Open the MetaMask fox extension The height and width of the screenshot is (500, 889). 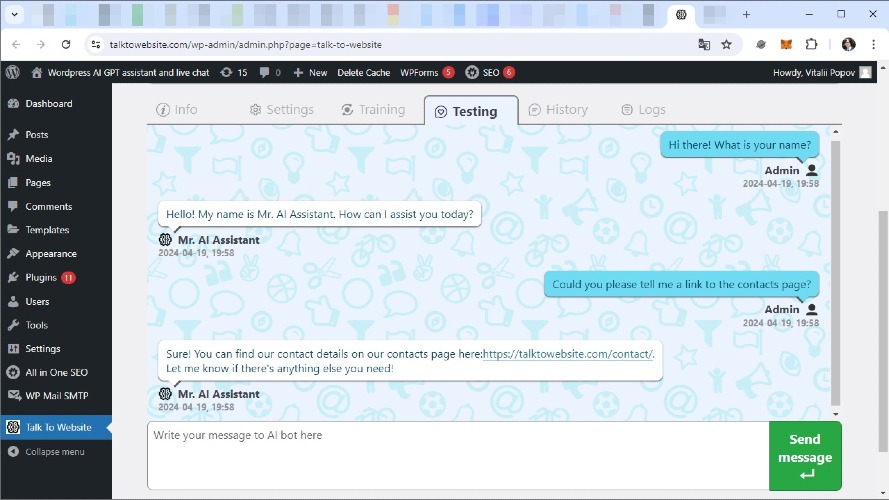coord(786,44)
